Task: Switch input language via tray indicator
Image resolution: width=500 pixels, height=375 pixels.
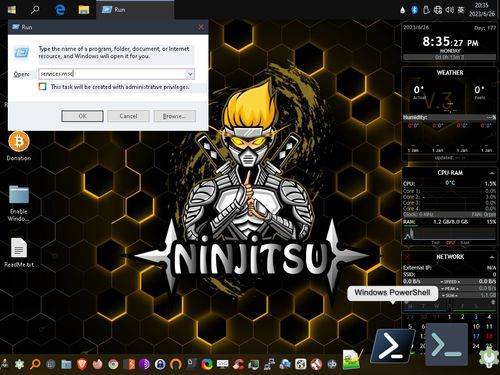Action: (461, 10)
